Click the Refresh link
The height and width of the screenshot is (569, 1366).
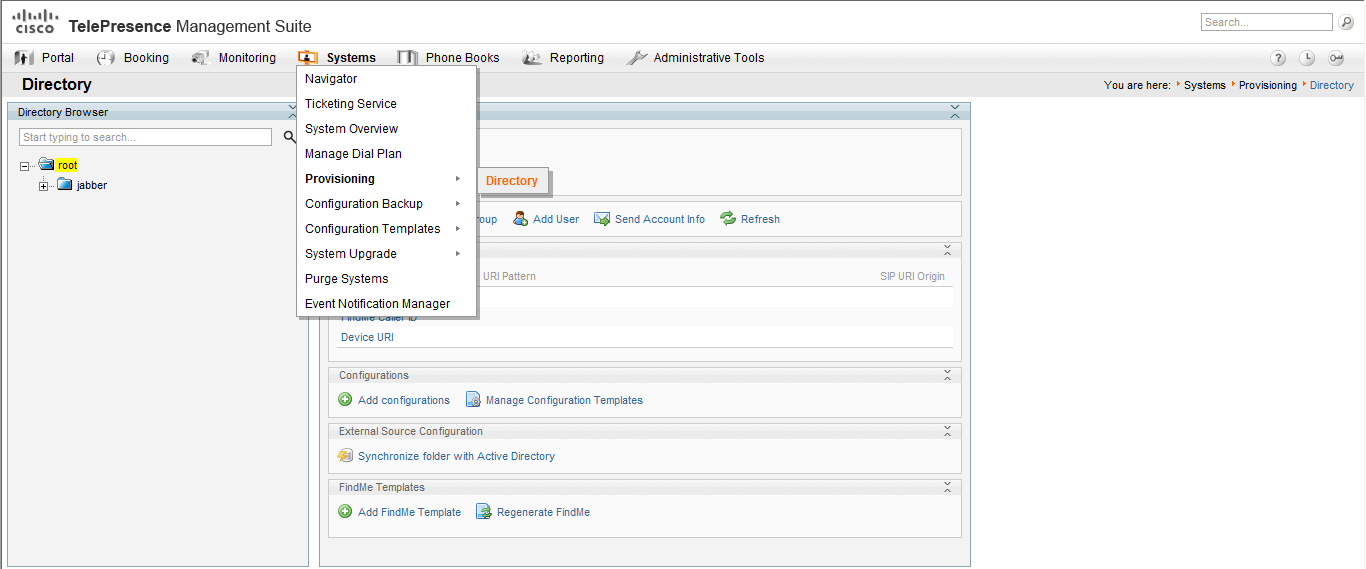coord(760,219)
